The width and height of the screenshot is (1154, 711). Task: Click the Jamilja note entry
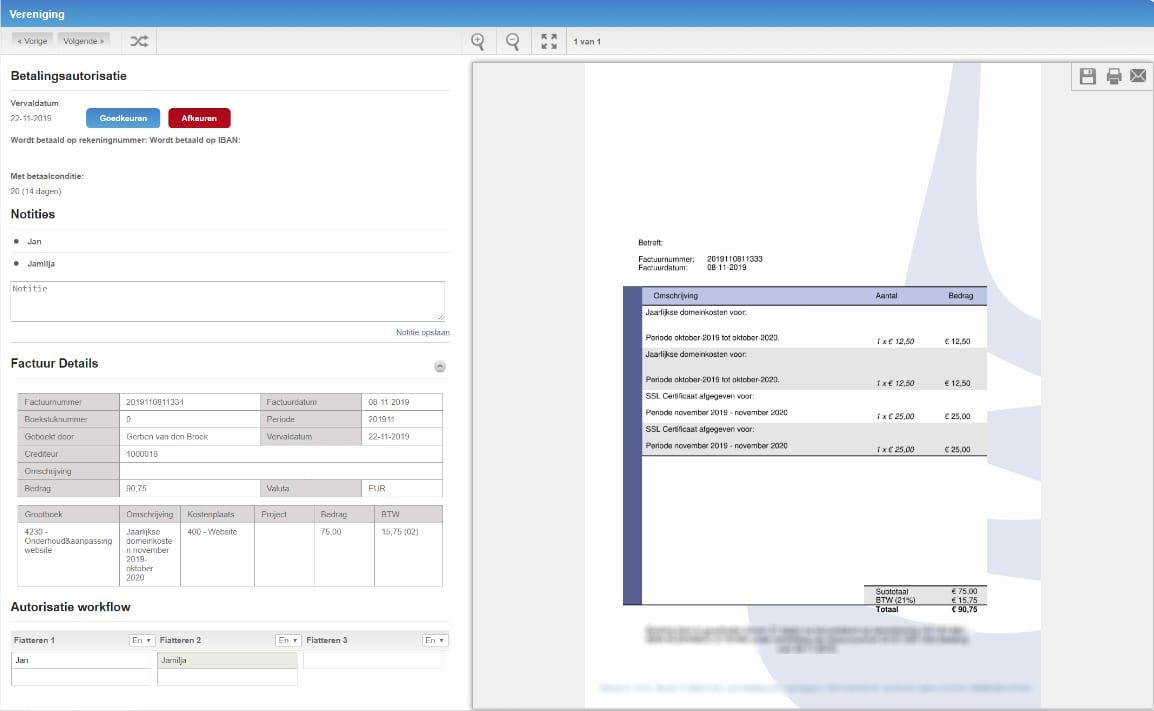(41, 263)
